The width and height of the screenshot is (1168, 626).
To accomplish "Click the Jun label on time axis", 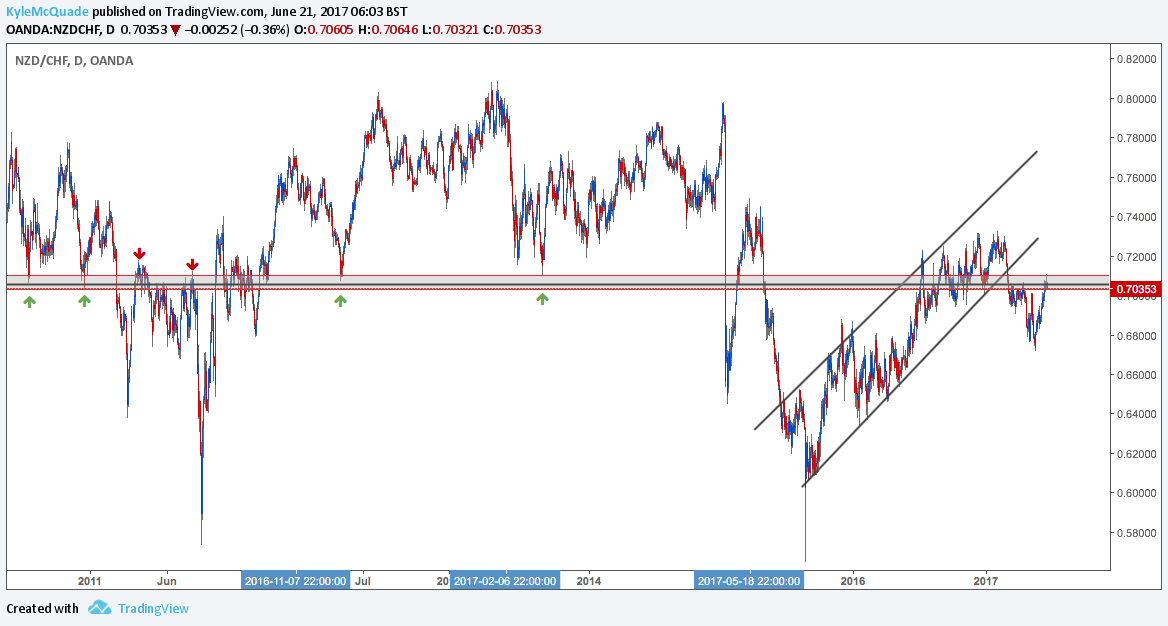I will pos(166,581).
